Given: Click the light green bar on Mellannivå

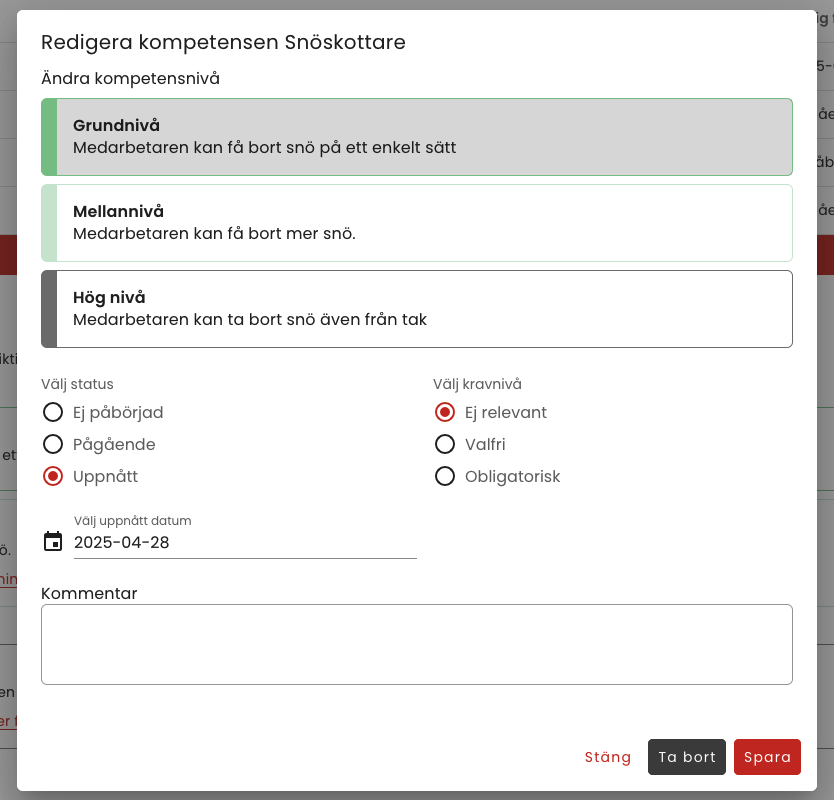Looking at the screenshot, I should click(49, 223).
